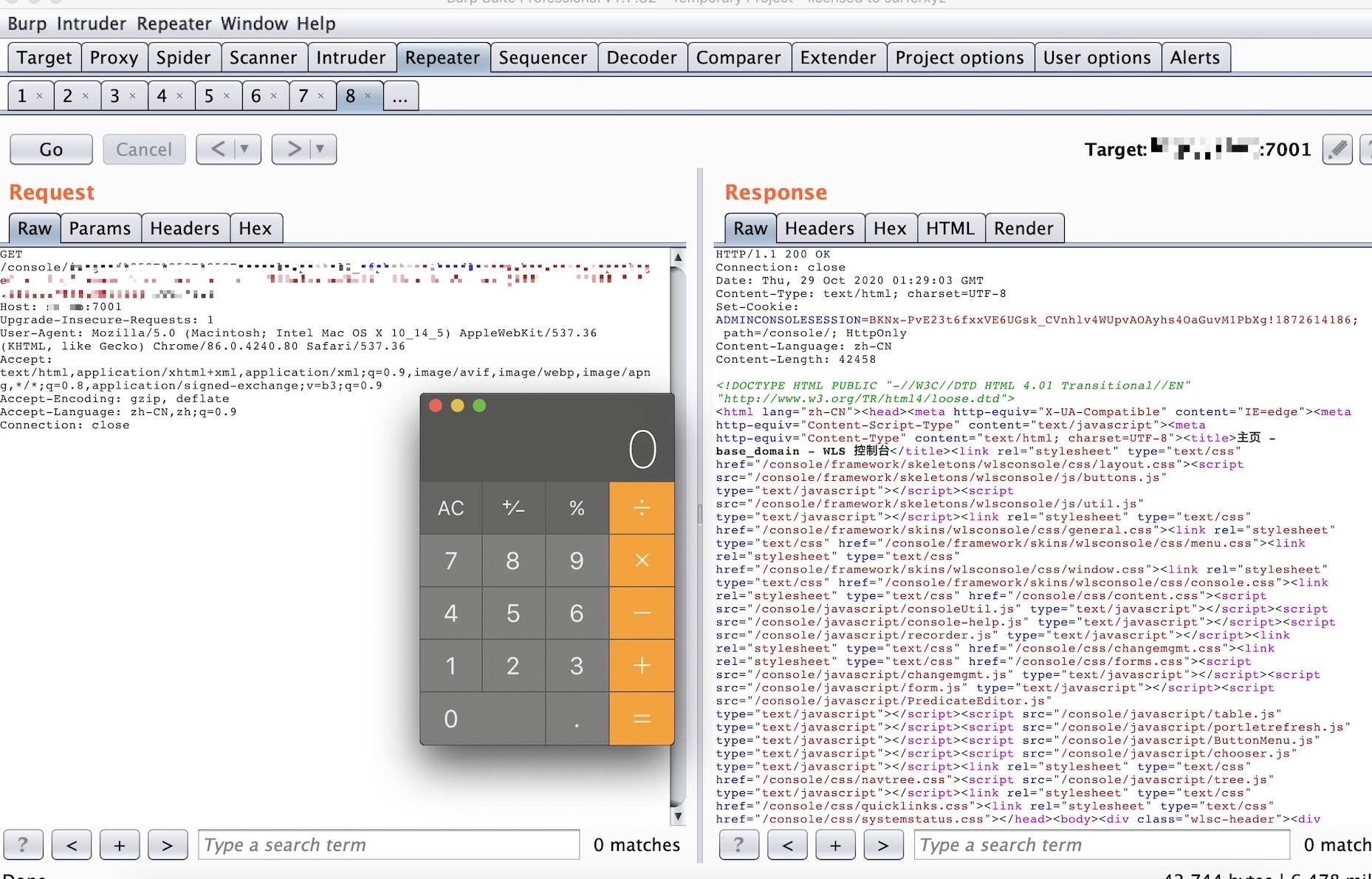Click the Calculator plus/minus sign key
1372x879 pixels.
click(x=513, y=508)
